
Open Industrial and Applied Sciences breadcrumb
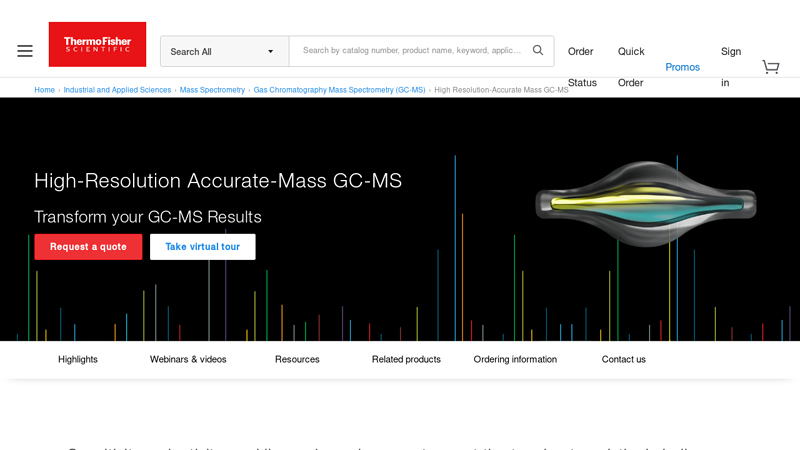tap(117, 90)
